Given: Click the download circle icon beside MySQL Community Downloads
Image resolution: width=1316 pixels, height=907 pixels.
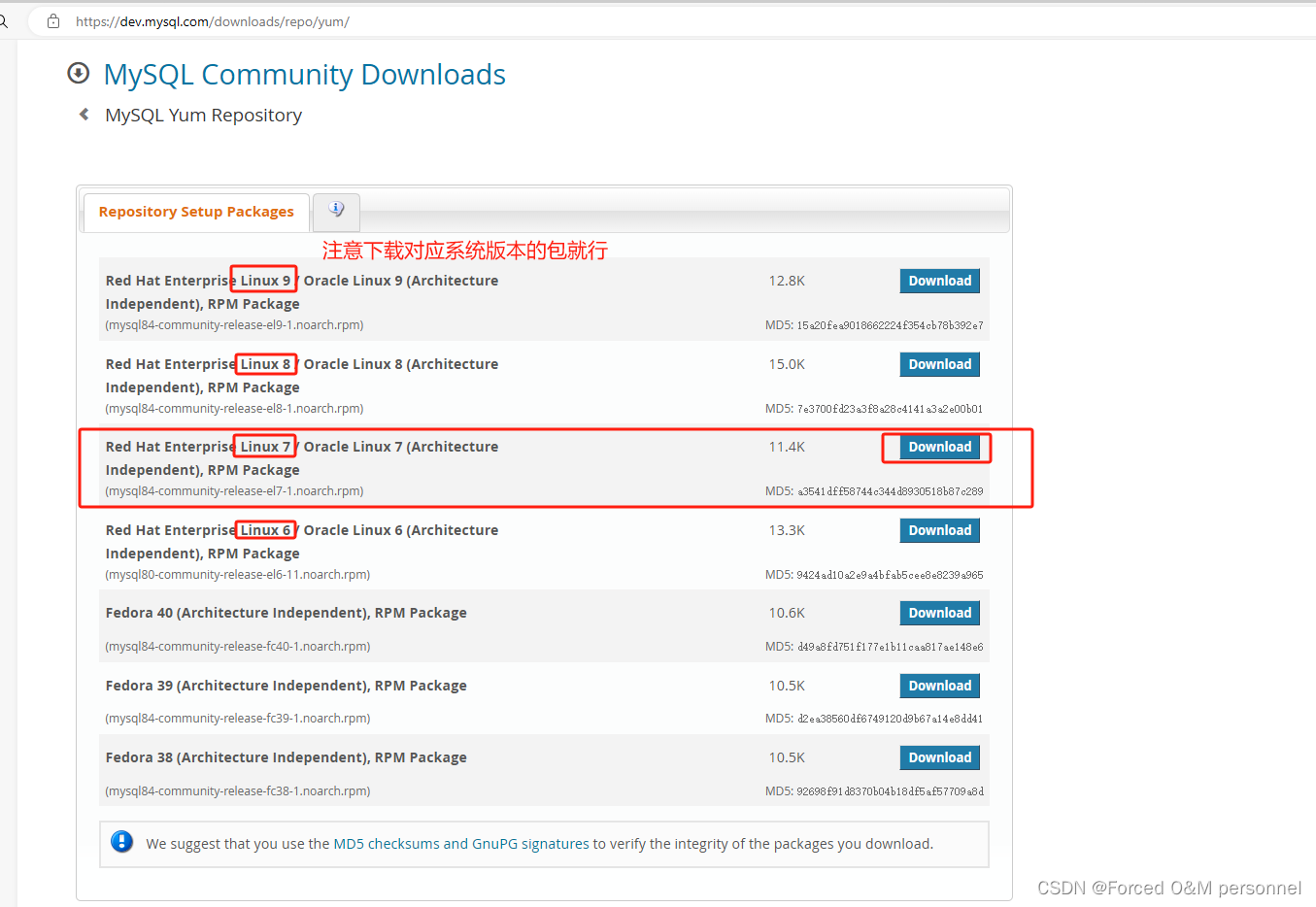Looking at the screenshot, I should click(x=78, y=73).
